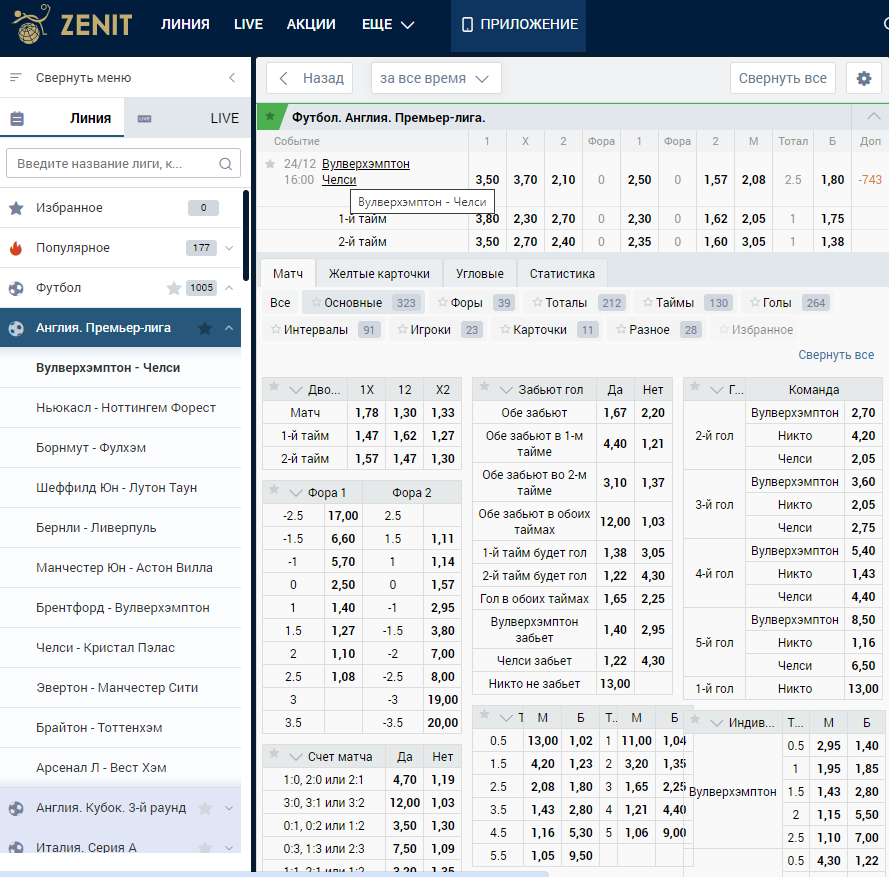Click the search magnifier icon

click(x=226, y=164)
